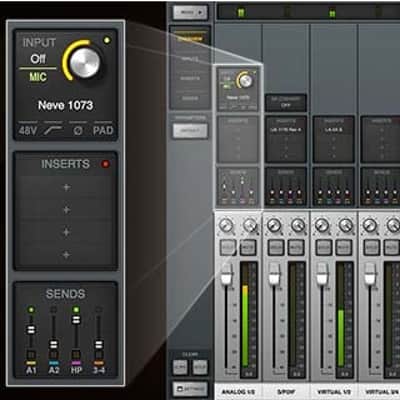Click the right pan knob on S/PDIF
400x400 pixels.
click(x=298, y=226)
